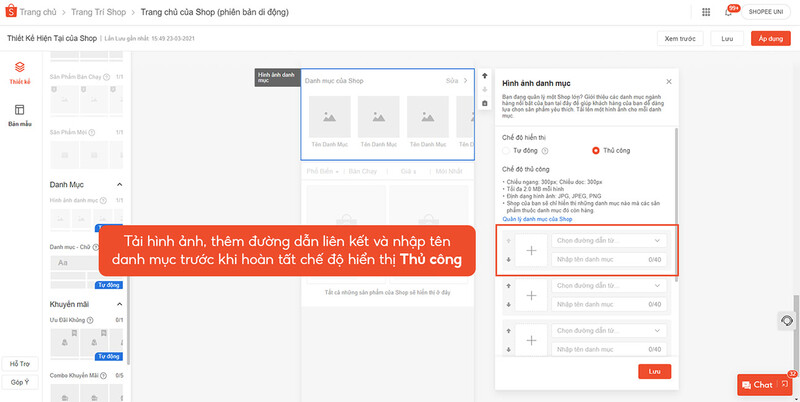Move component up with the arrow icon
800x402 pixels.
(485, 76)
